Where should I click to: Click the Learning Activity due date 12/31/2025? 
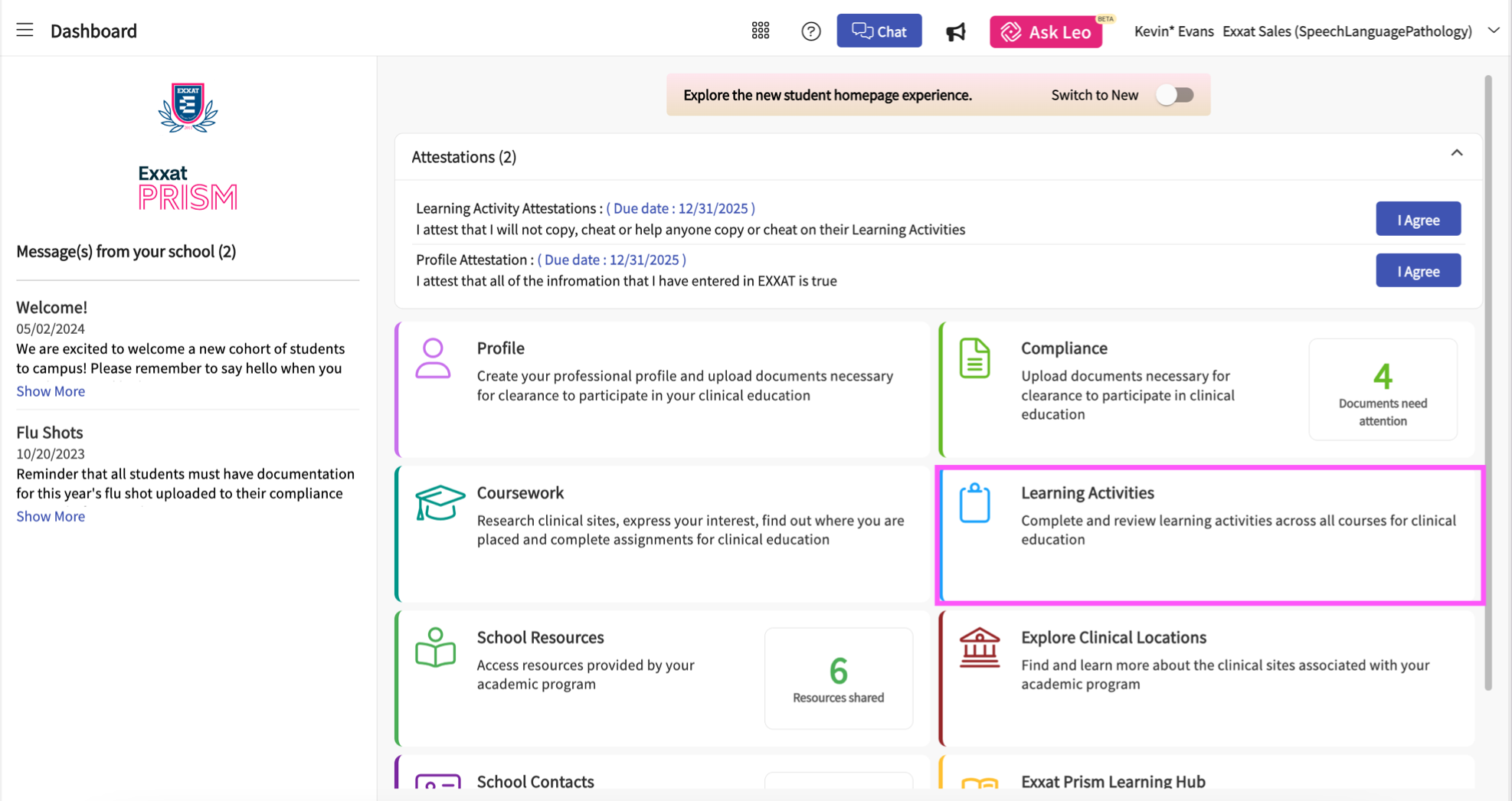[680, 208]
